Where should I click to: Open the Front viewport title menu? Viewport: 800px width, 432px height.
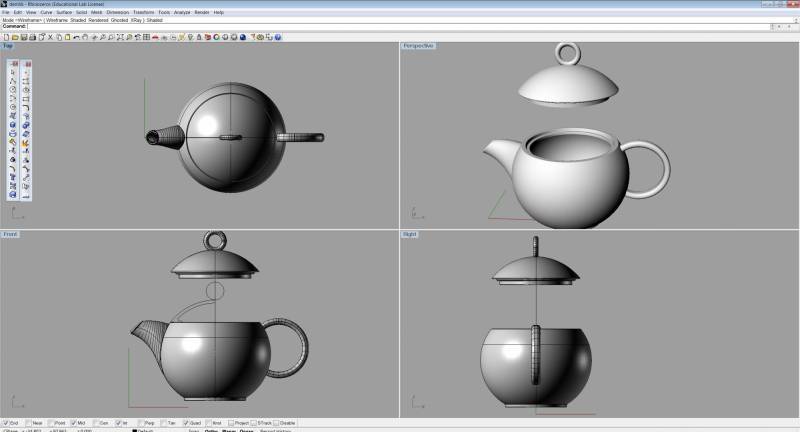pos(10,234)
